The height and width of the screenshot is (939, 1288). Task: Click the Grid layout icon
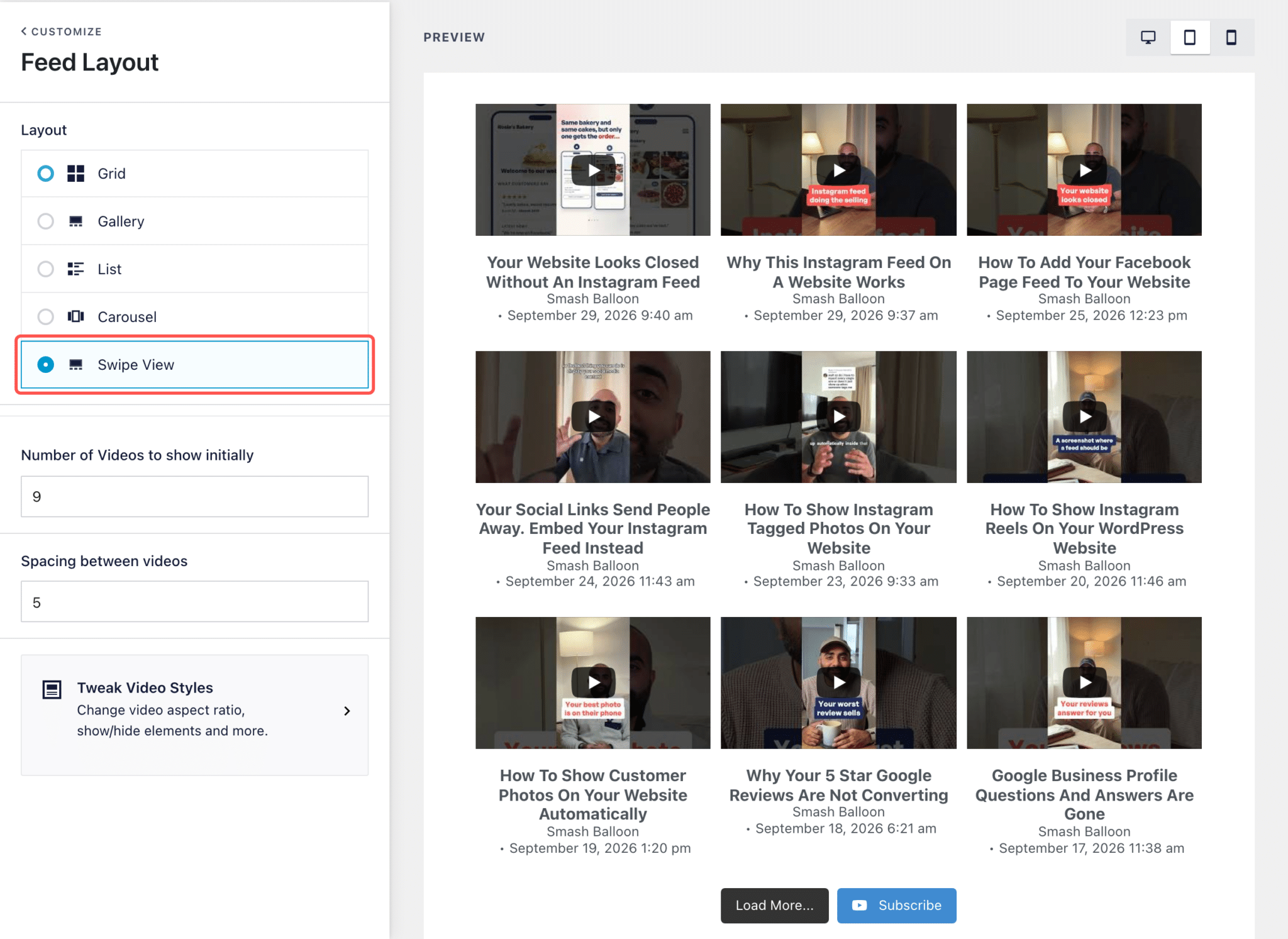76,174
